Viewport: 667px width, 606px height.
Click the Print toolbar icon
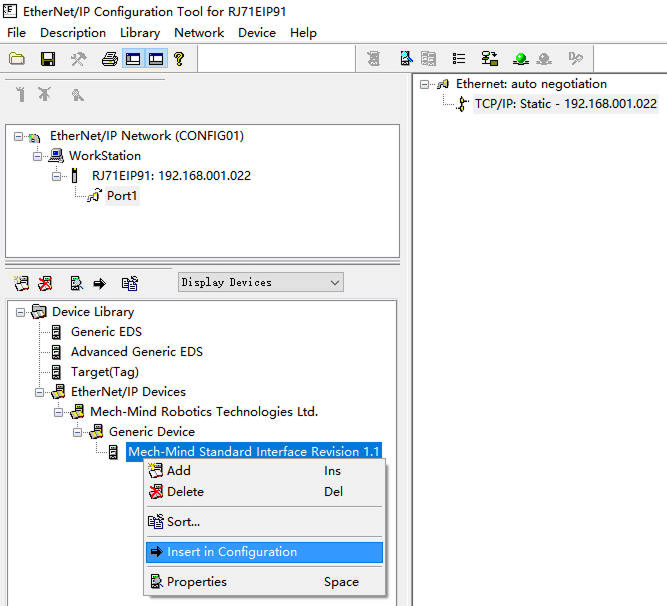coord(109,59)
